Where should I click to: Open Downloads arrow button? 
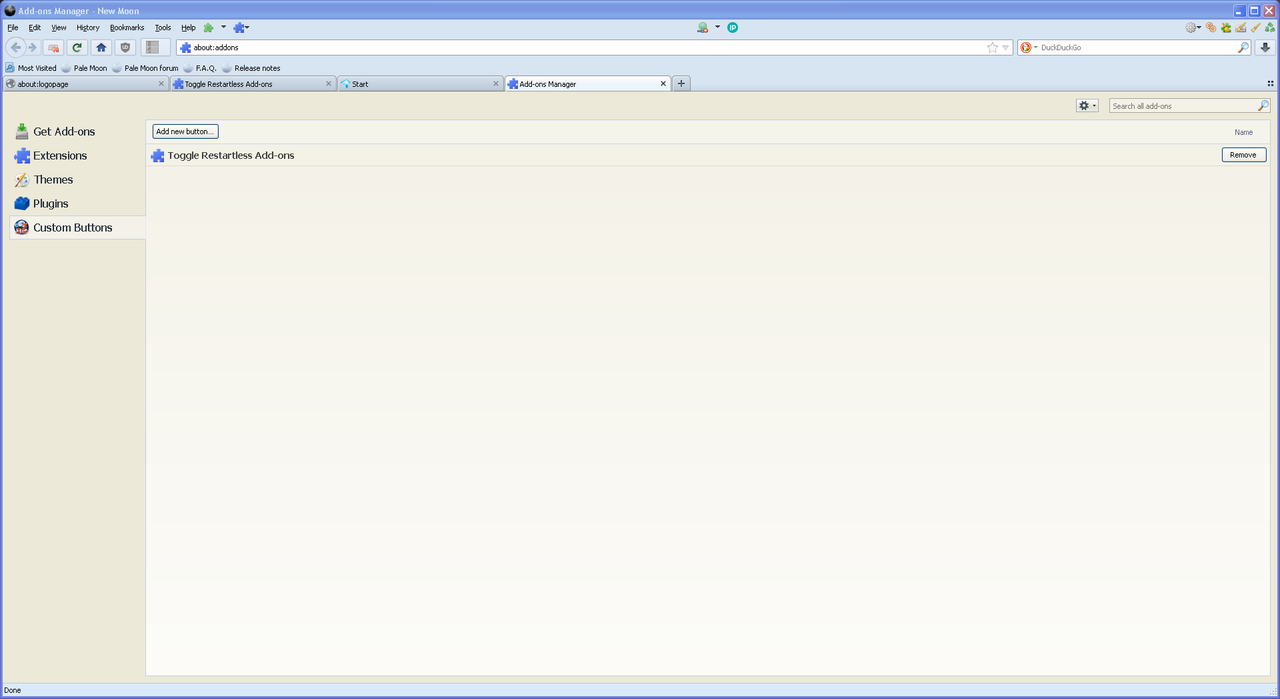click(1264, 47)
